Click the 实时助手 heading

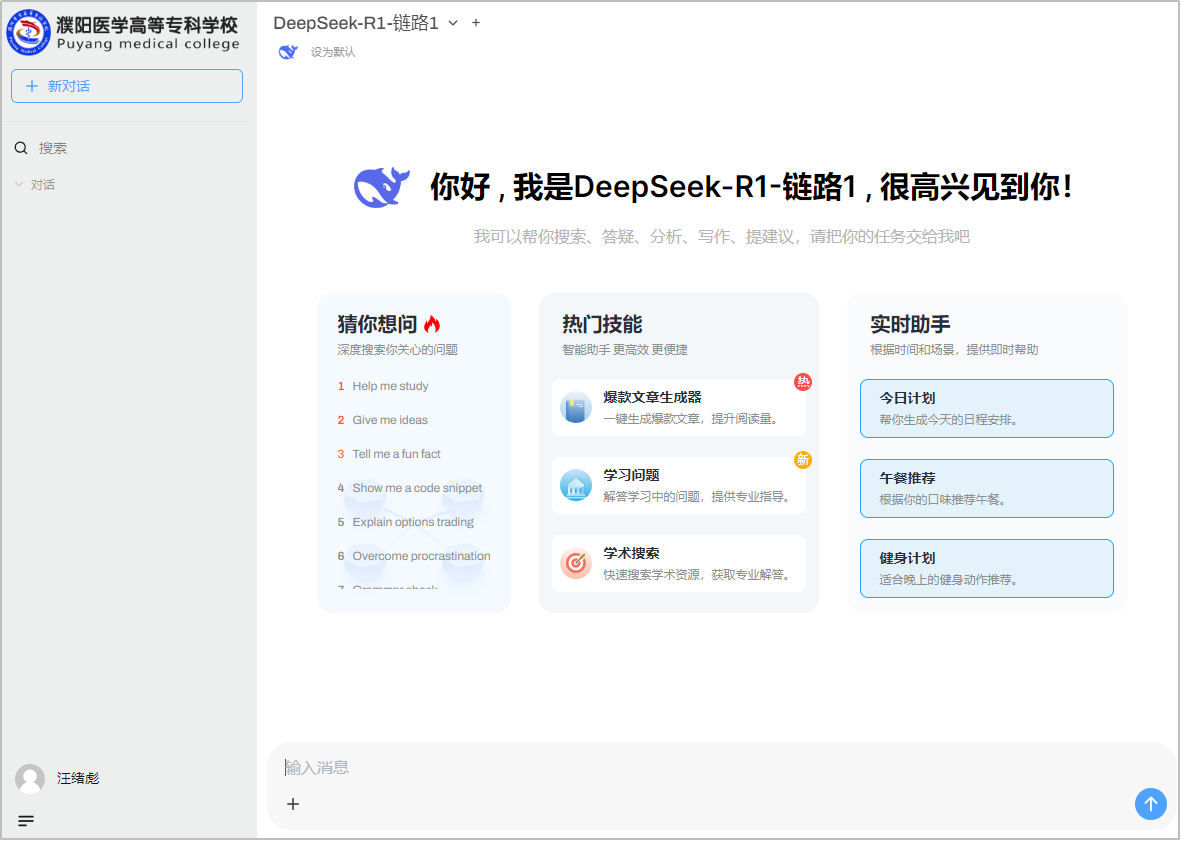910,325
